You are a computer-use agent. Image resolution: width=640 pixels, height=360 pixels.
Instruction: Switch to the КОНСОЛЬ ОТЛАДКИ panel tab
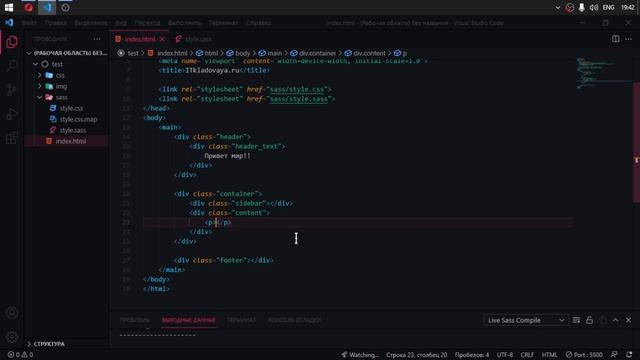coord(295,320)
